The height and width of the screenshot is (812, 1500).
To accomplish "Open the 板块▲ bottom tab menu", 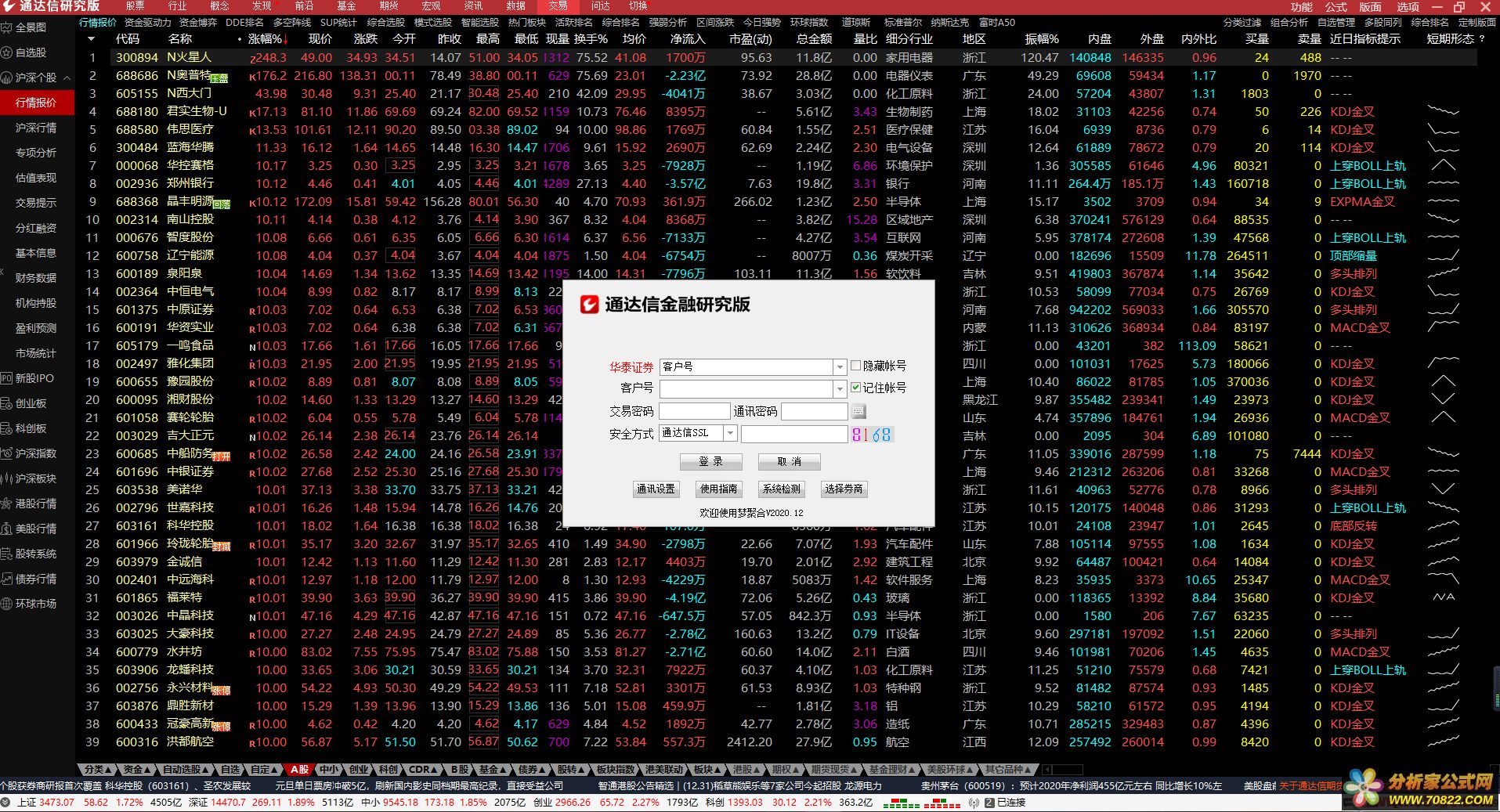I will (707, 770).
